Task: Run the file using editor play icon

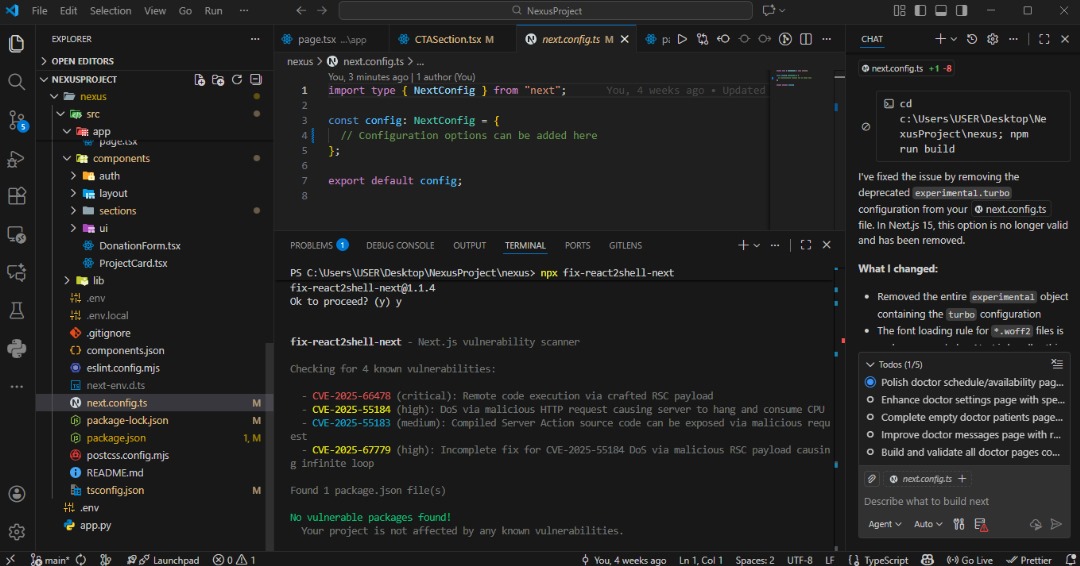Action: [682, 39]
